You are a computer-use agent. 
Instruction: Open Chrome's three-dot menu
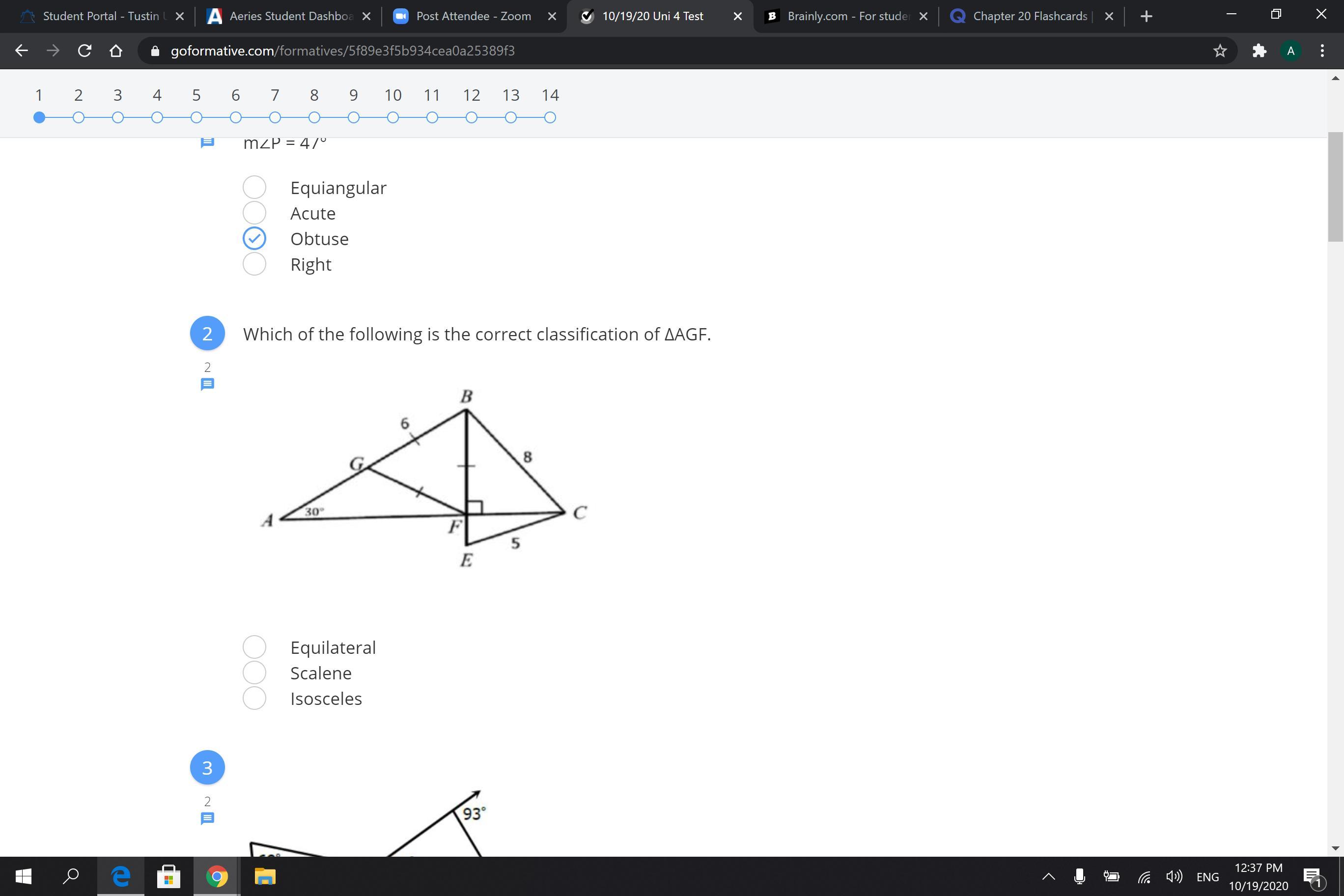pyautogui.click(x=1322, y=51)
